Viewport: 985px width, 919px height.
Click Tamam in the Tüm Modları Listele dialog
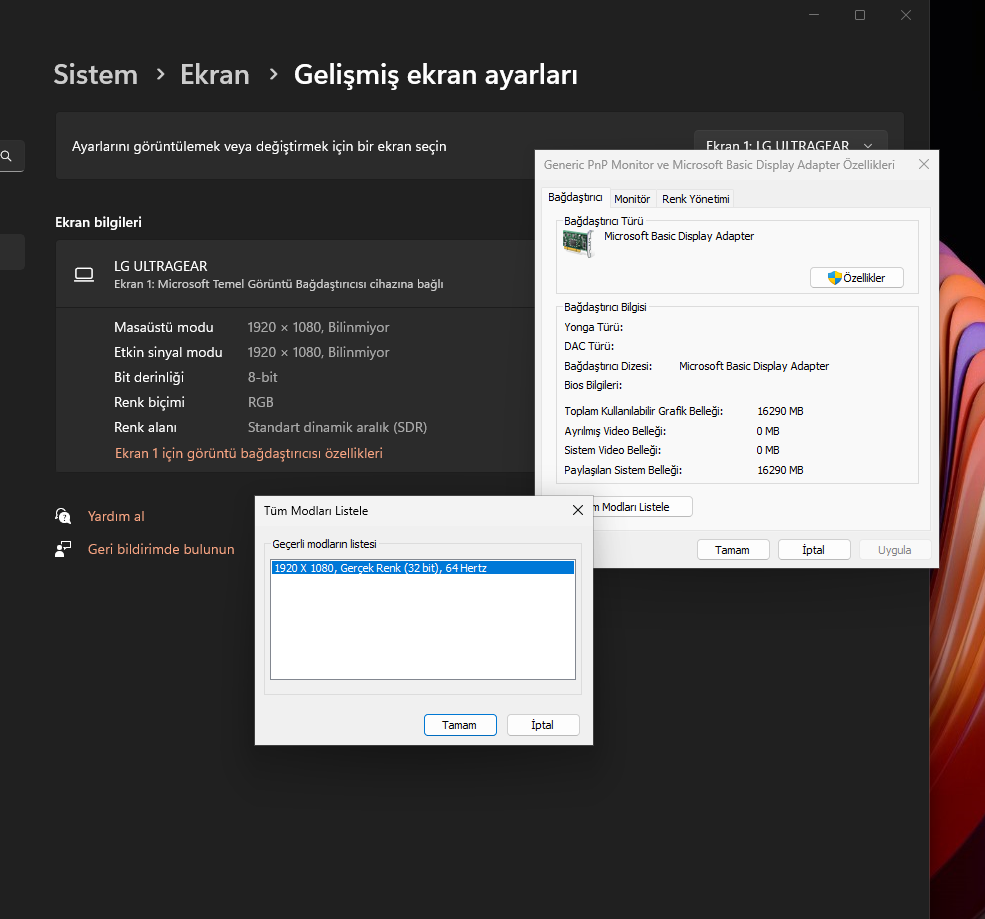460,725
